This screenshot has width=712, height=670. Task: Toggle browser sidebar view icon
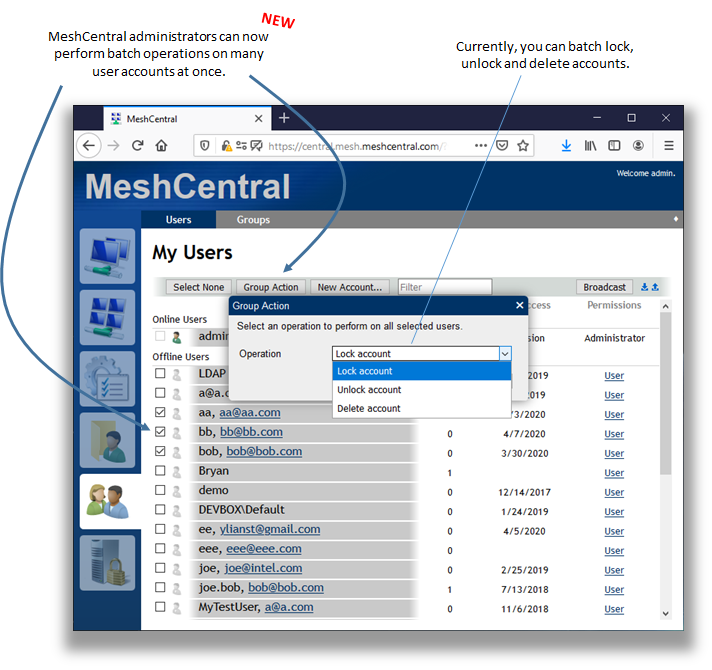click(x=614, y=146)
